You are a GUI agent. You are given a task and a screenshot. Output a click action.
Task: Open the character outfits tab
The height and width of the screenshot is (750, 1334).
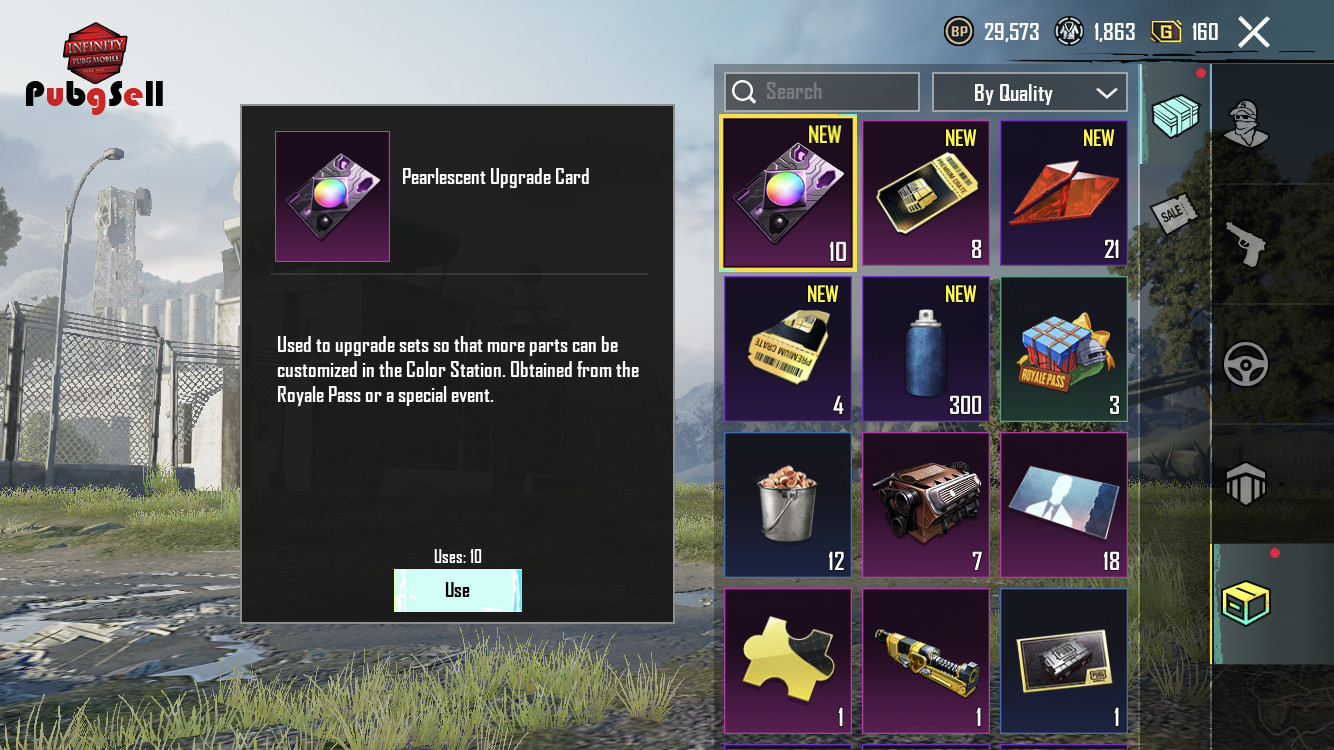pyautogui.click(x=1246, y=125)
